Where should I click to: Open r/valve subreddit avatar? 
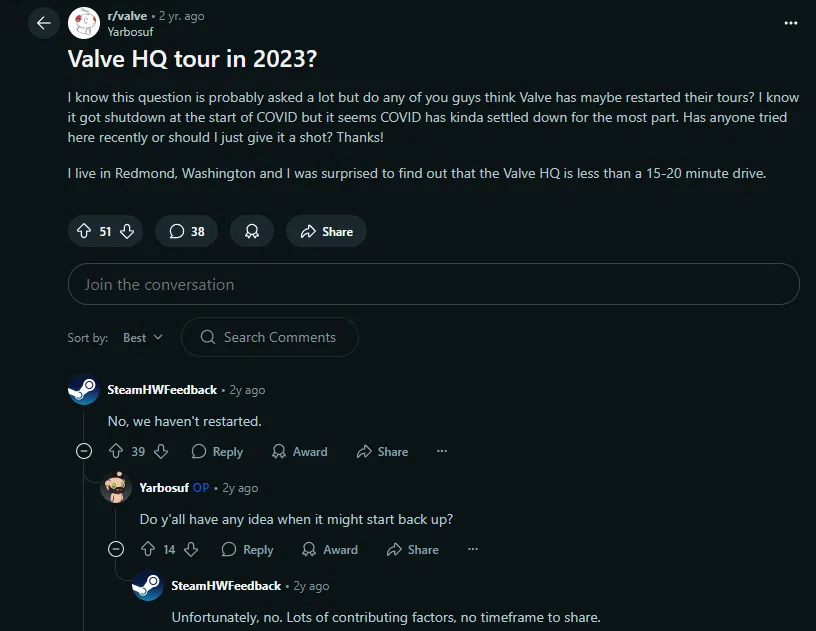coord(84,23)
